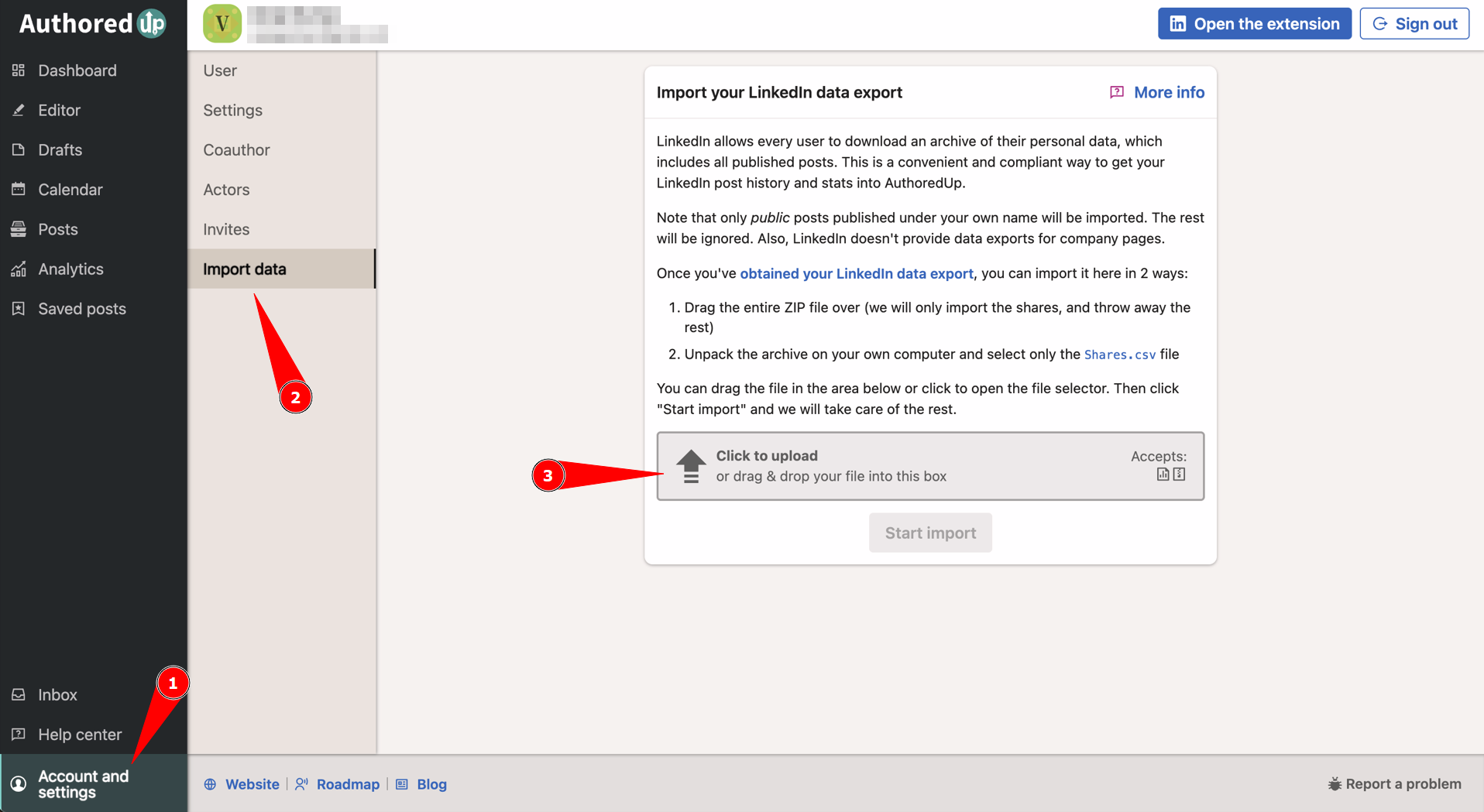Select the Invites tab
The image size is (1484, 812).
pyautogui.click(x=226, y=229)
